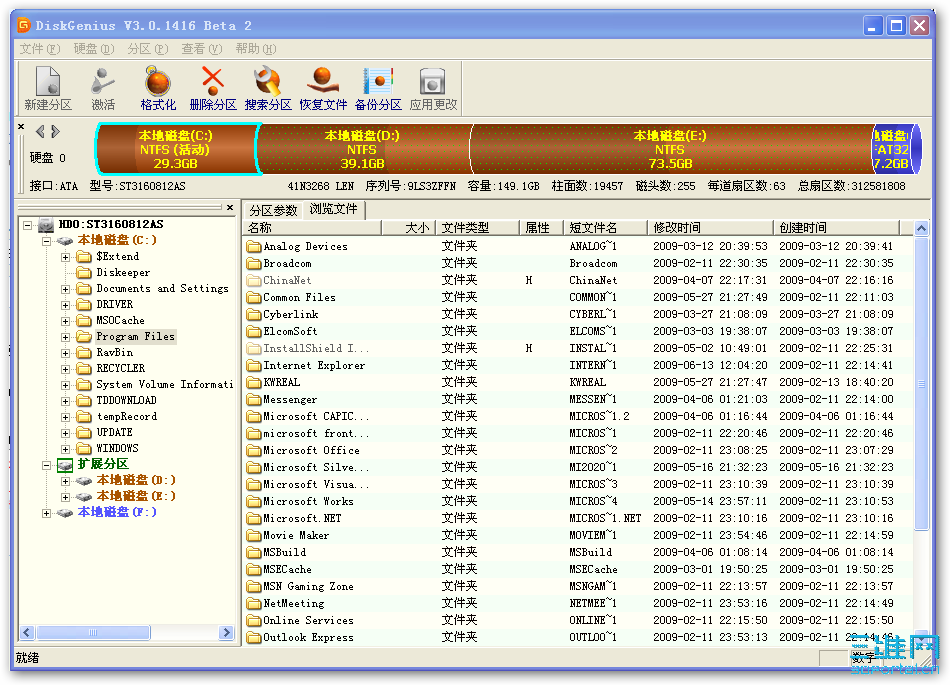Expand the $Extend folder node
The height and width of the screenshot is (685, 950).
point(65,257)
